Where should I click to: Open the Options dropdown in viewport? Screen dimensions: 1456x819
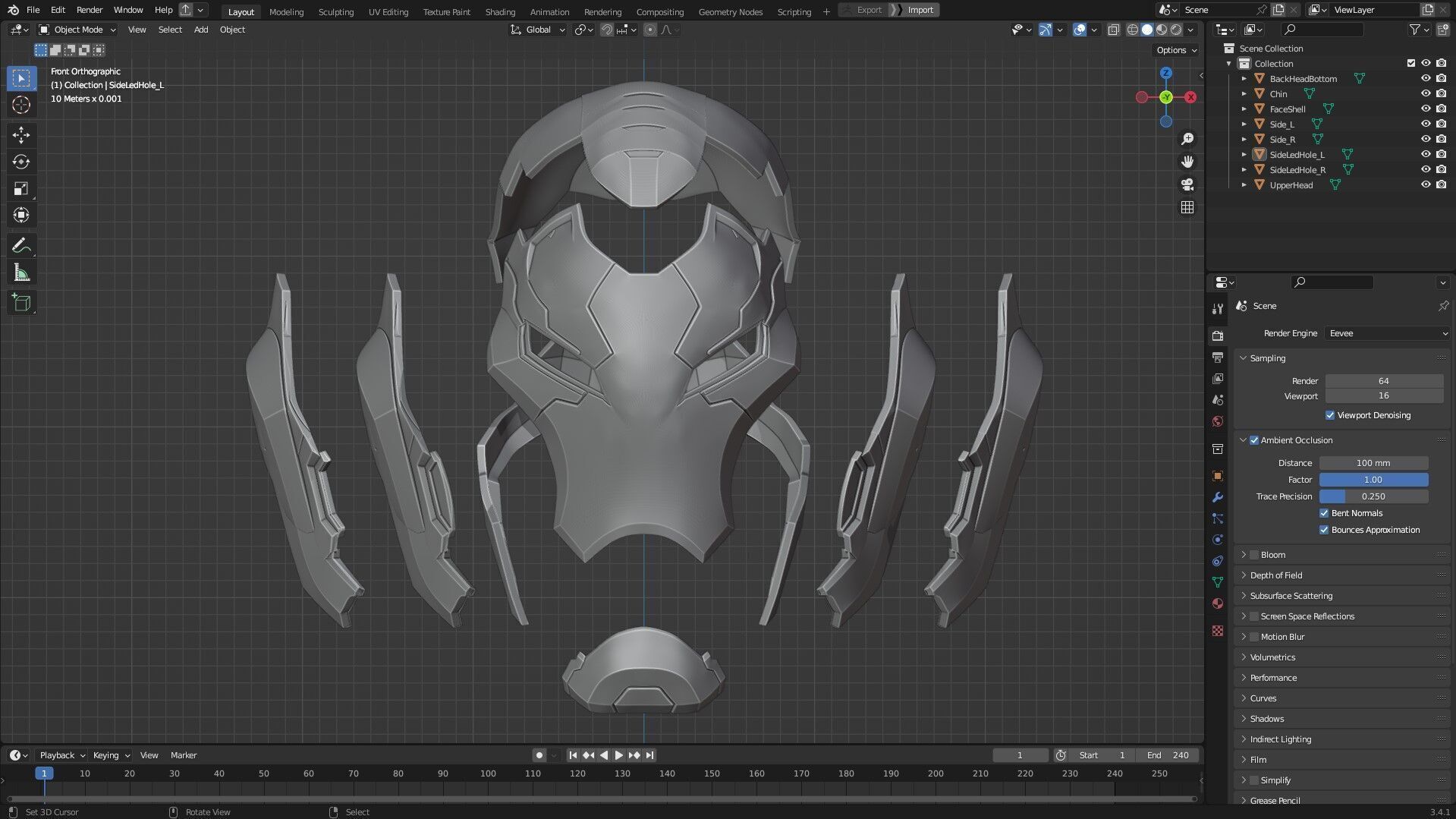1176,50
